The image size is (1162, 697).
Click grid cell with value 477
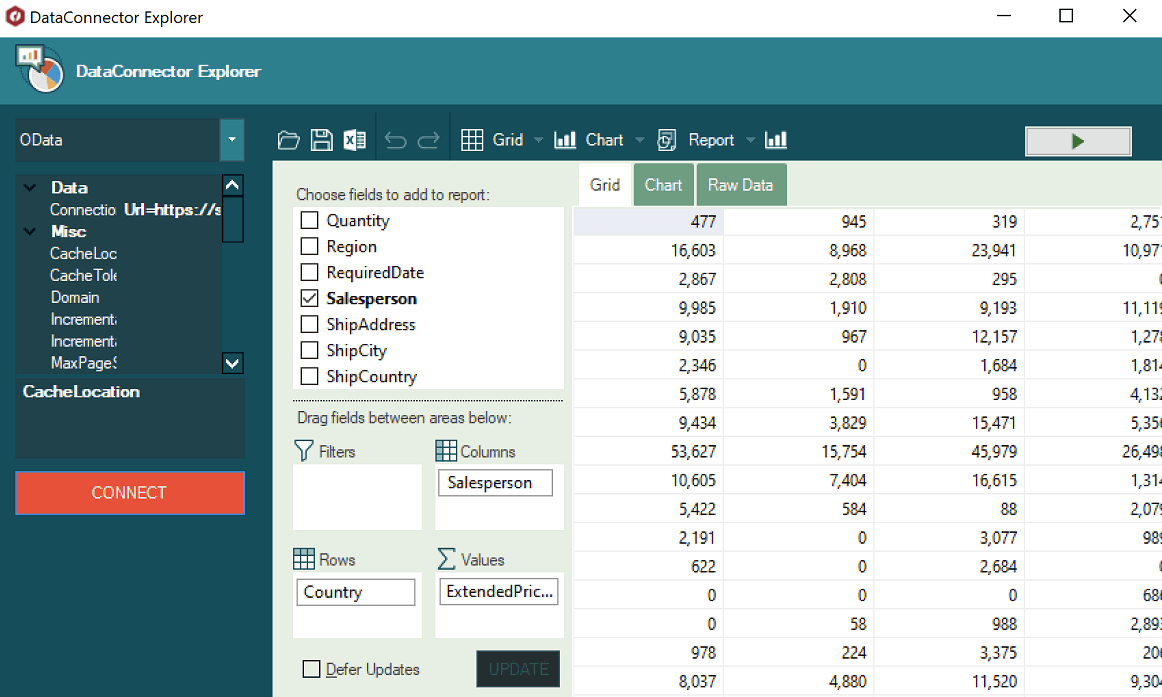click(648, 221)
